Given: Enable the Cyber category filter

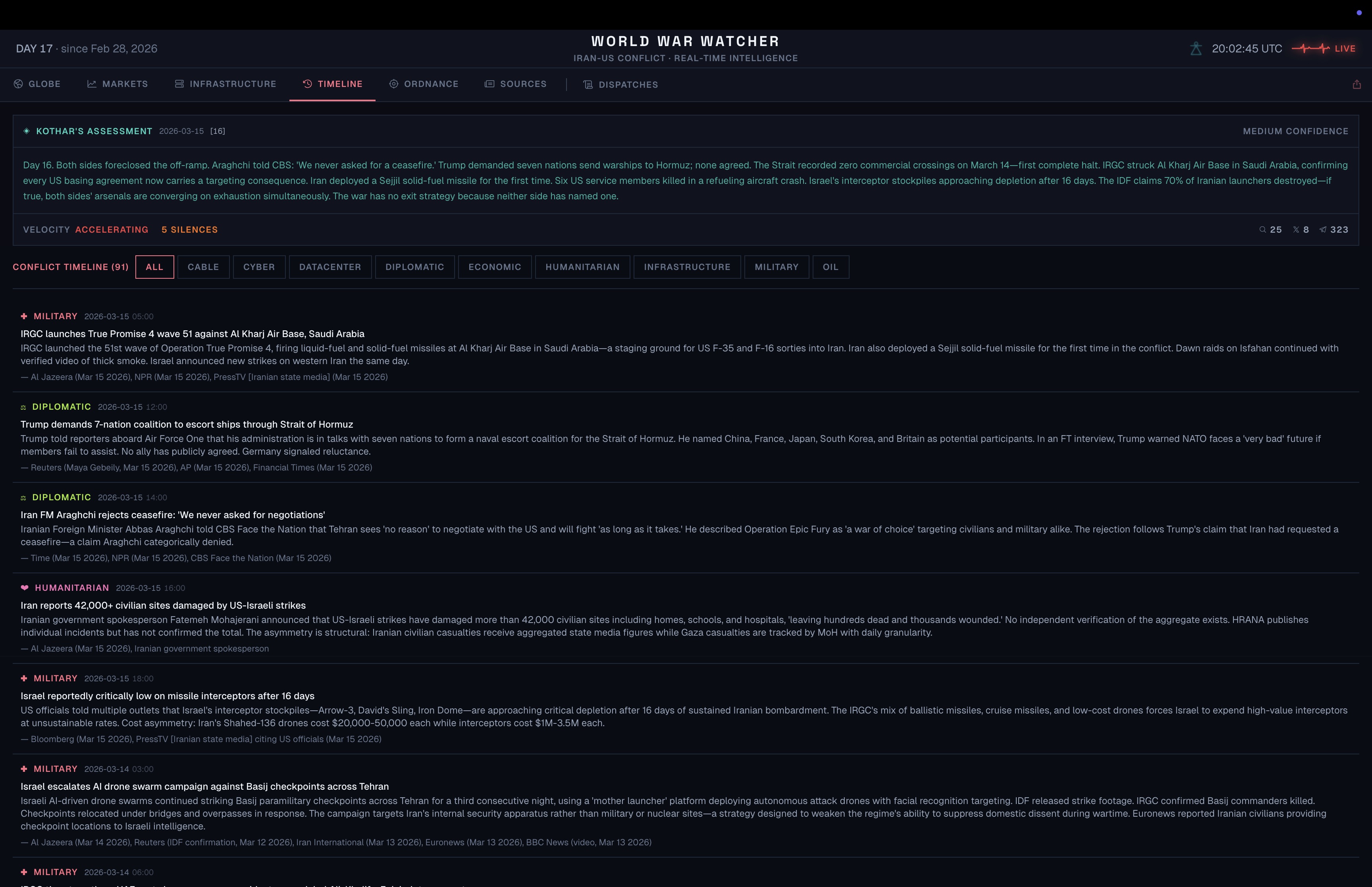Looking at the screenshot, I should point(258,267).
